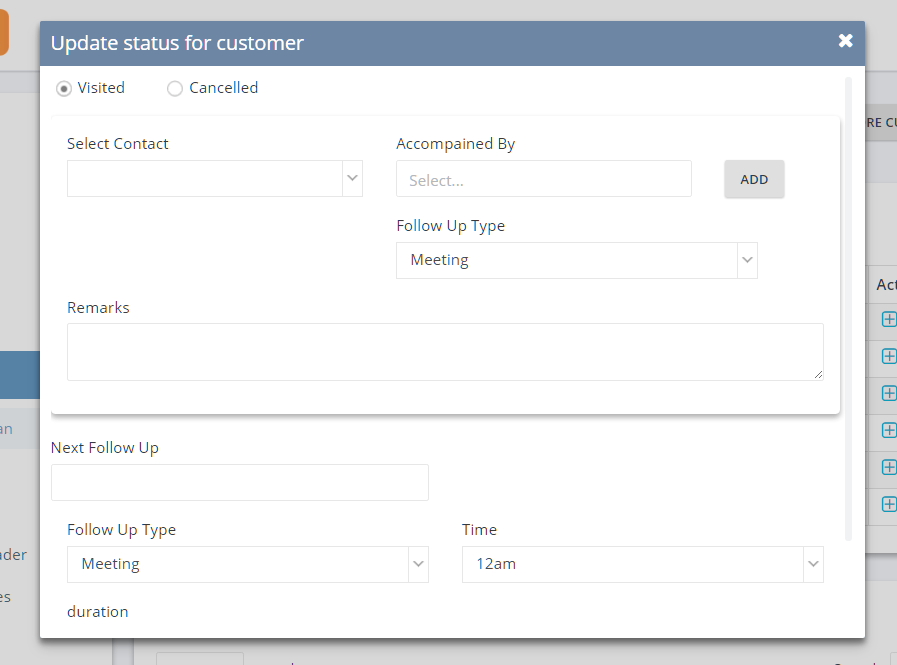Expand the Follow Up Type dropdown above Remarks

coord(577,260)
